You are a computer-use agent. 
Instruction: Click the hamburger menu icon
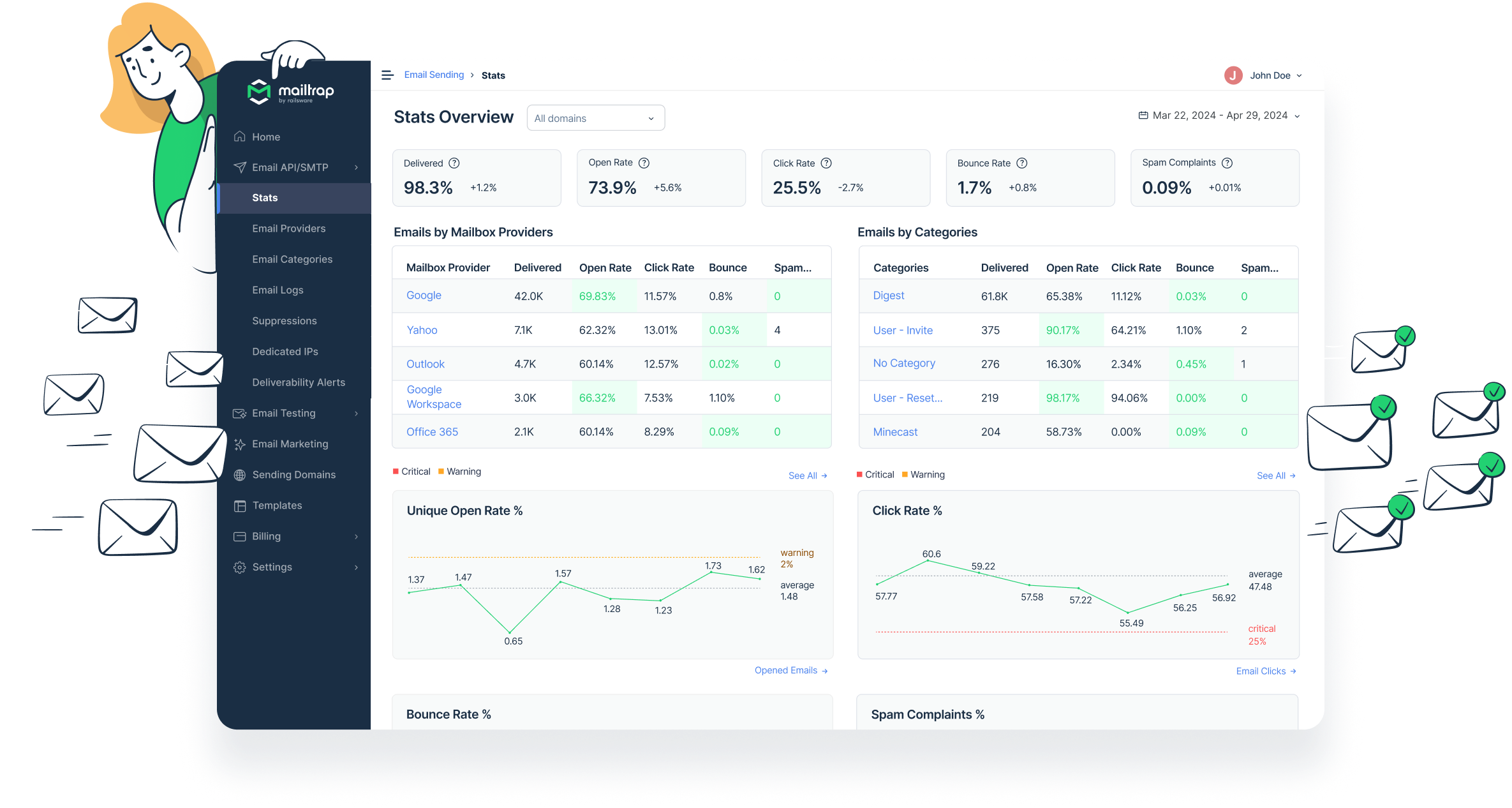[x=387, y=75]
